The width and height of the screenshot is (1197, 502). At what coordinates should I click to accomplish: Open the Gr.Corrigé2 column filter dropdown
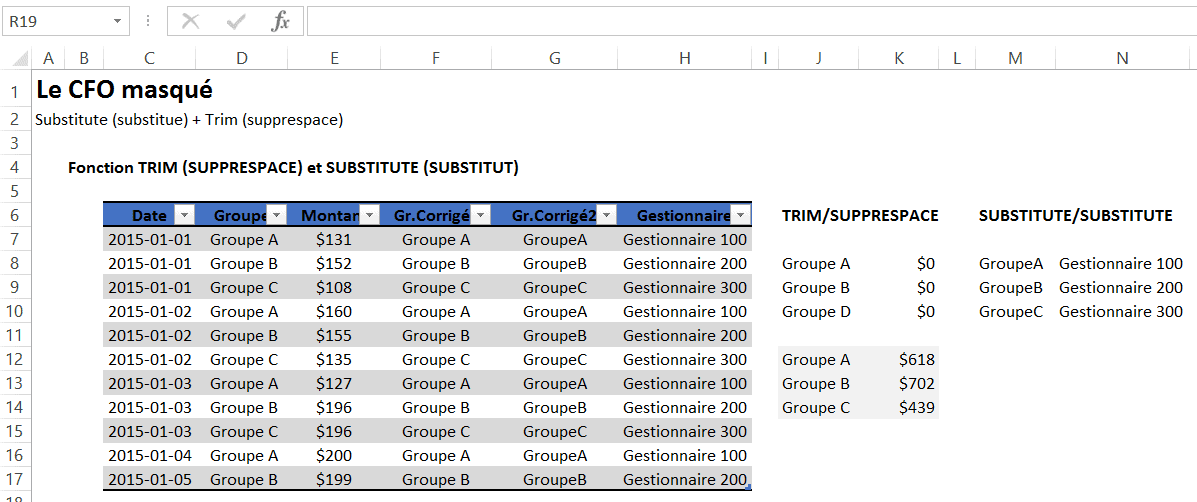(x=607, y=215)
